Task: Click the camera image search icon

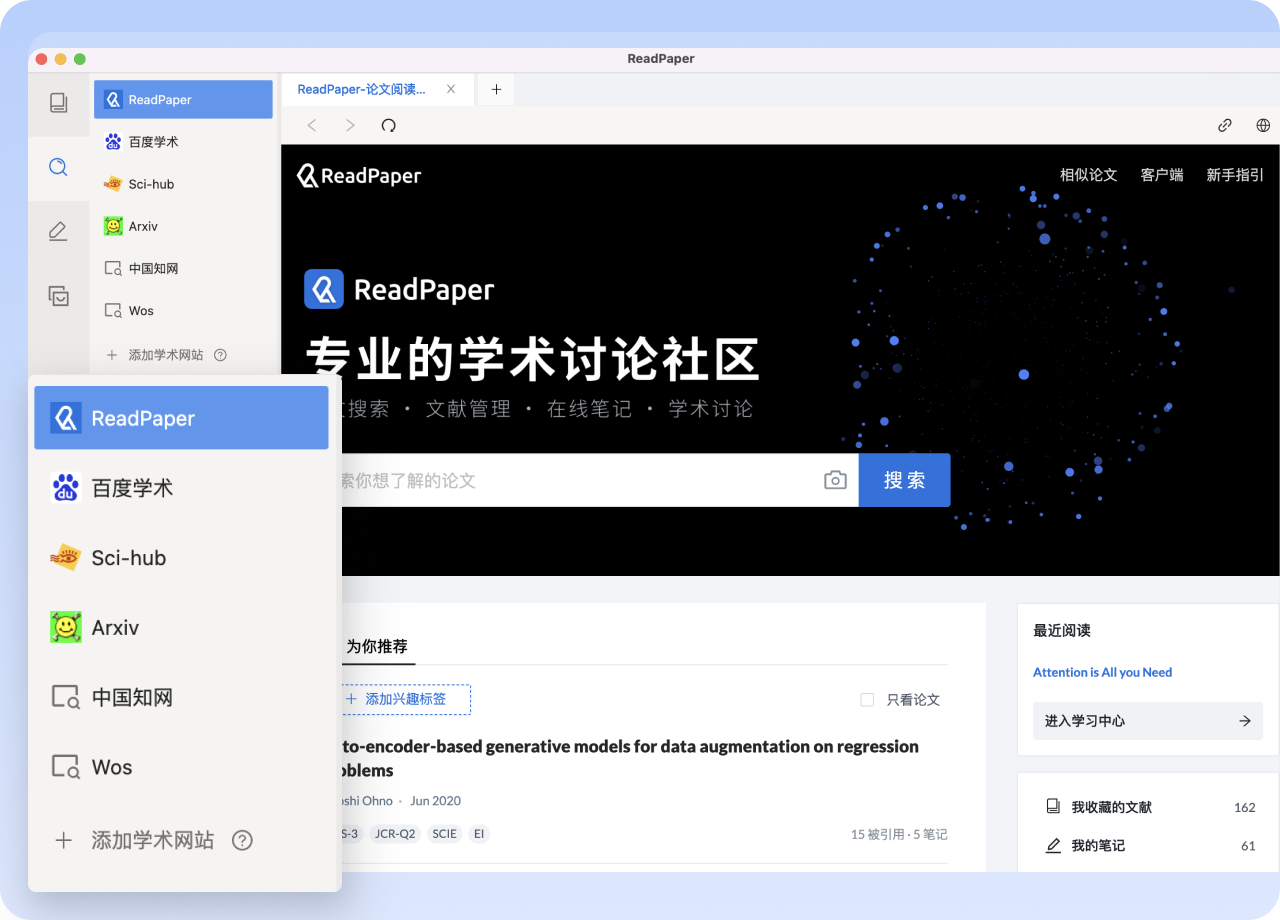Action: click(x=835, y=481)
